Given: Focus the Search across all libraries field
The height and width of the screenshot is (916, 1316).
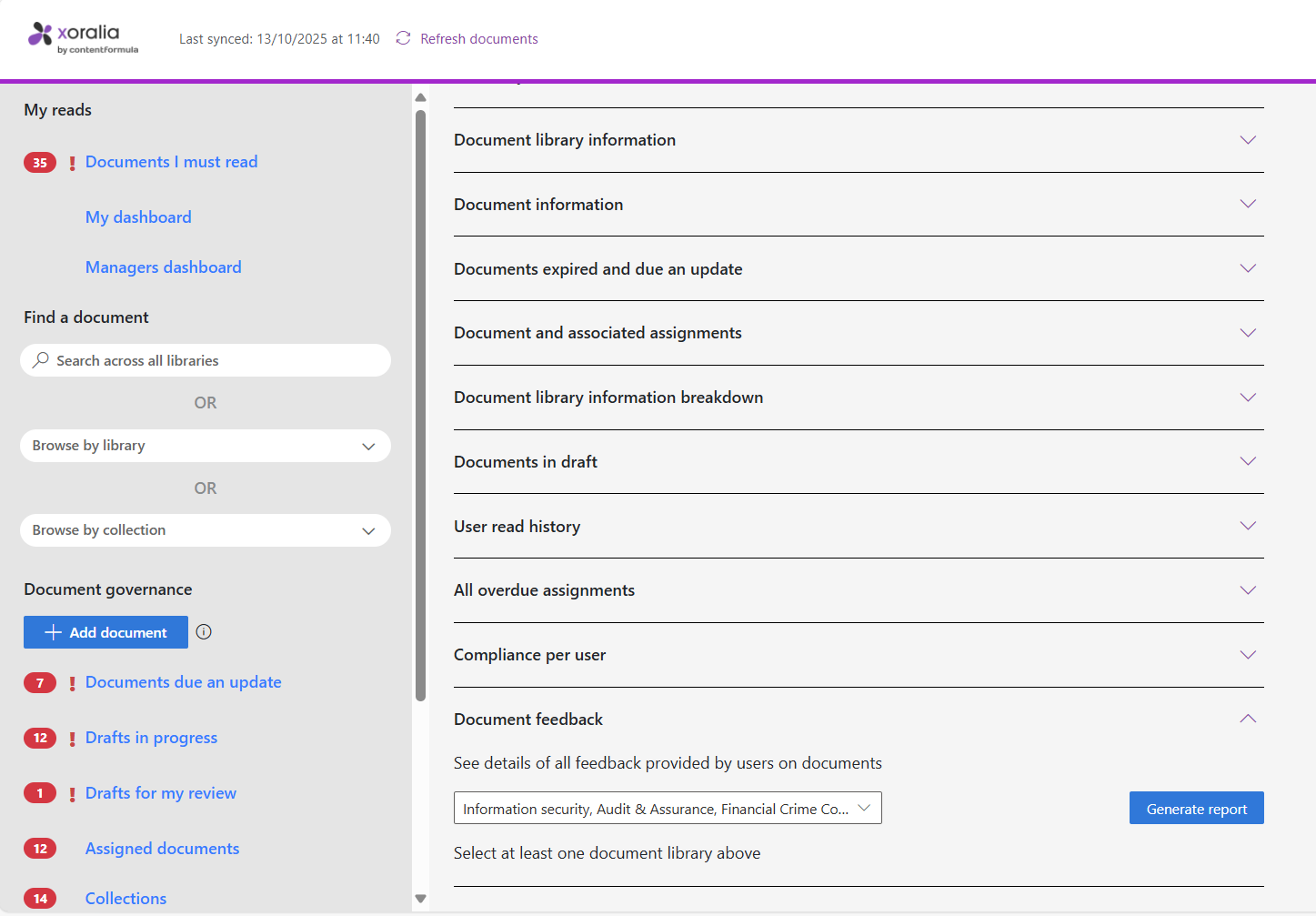Looking at the screenshot, I should [218, 360].
